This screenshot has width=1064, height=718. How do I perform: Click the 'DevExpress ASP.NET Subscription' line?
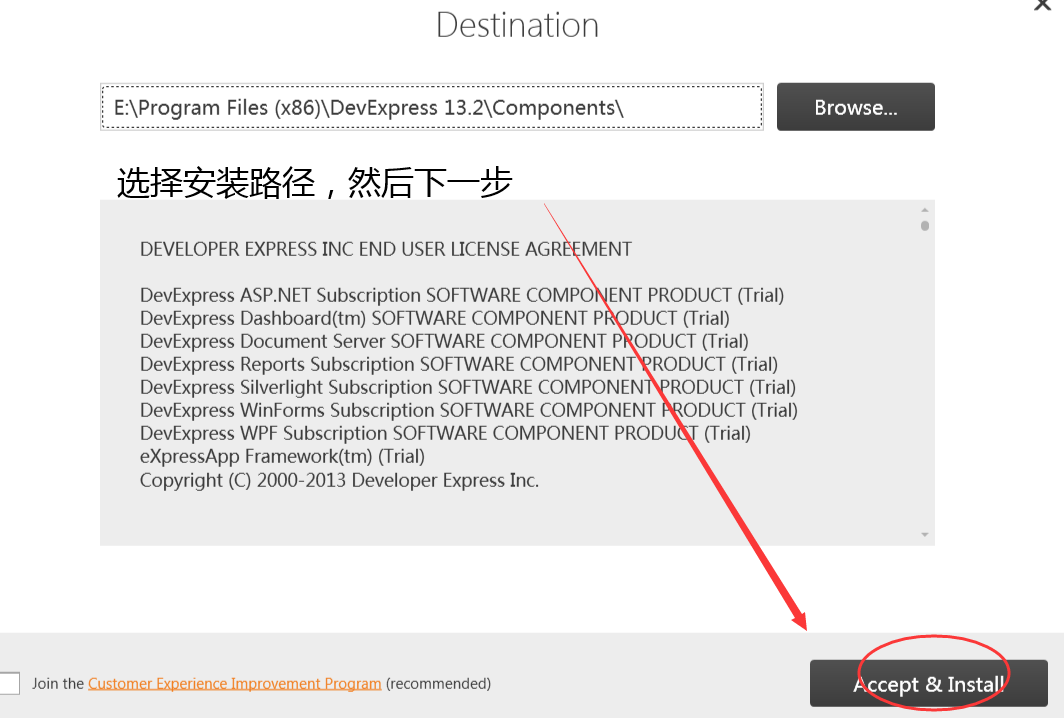pyautogui.click(x=462, y=295)
